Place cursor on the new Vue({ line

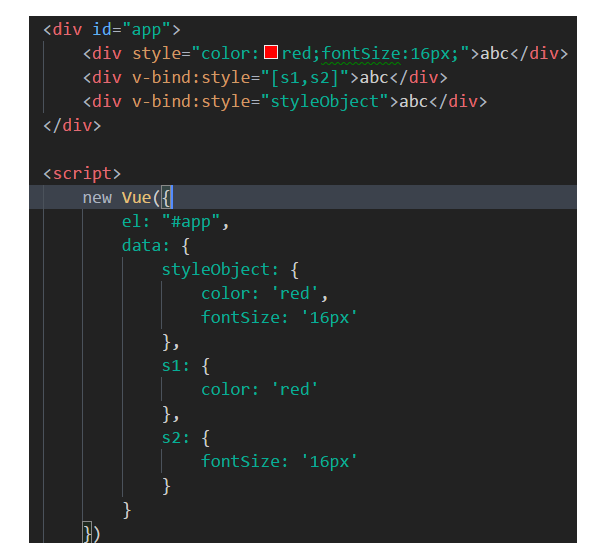pyautogui.click(x=303, y=197)
